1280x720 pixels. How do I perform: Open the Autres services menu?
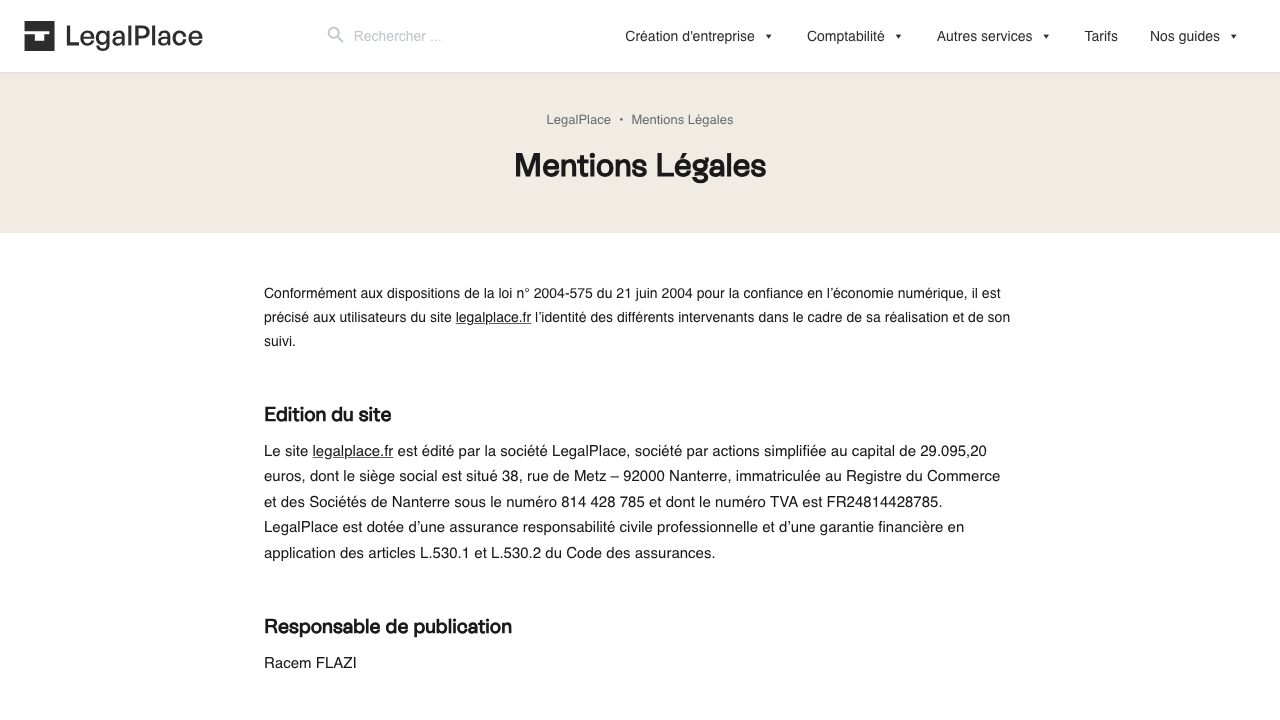click(x=984, y=36)
